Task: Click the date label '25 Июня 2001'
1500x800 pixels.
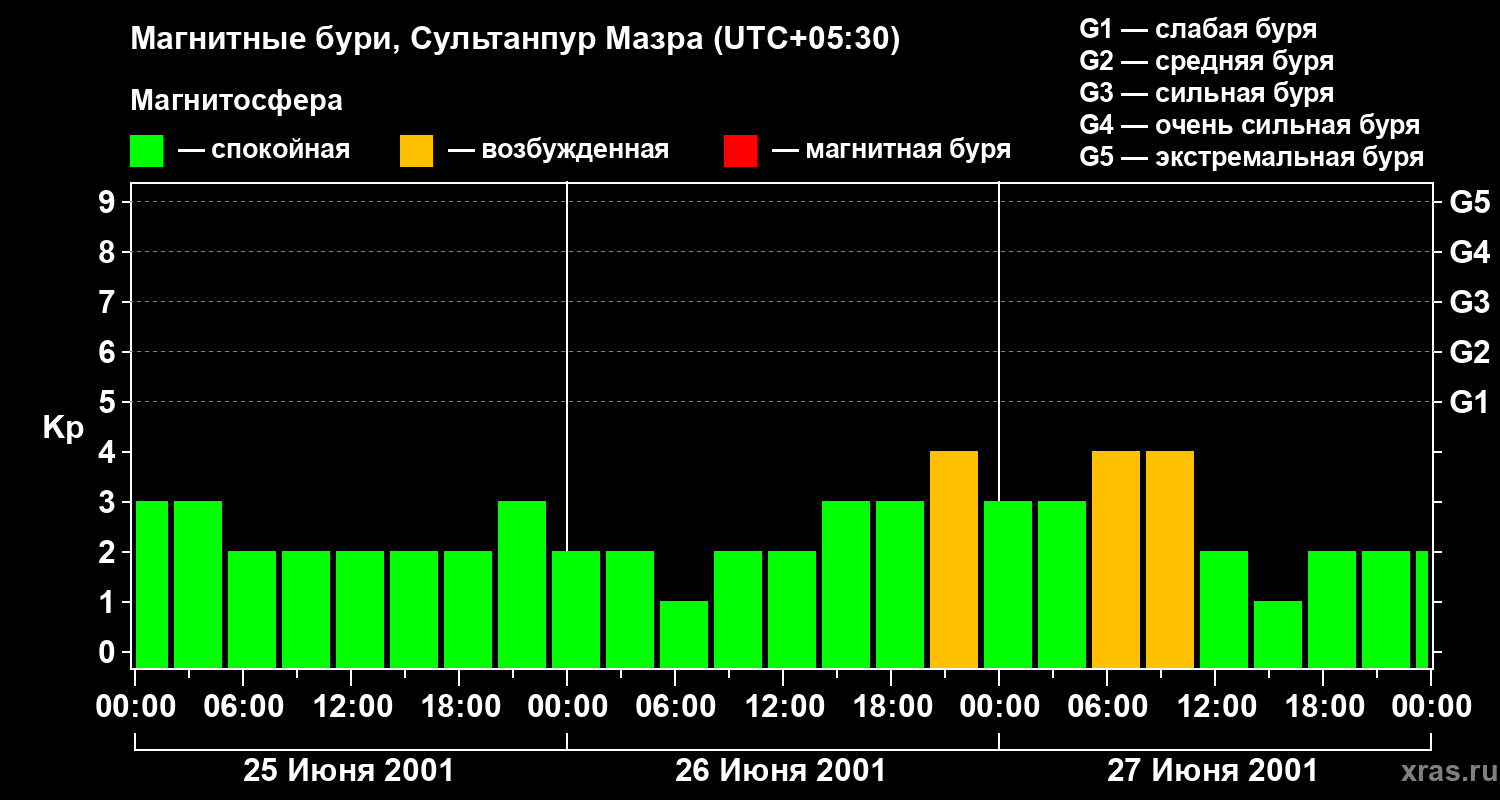Action: (x=349, y=771)
